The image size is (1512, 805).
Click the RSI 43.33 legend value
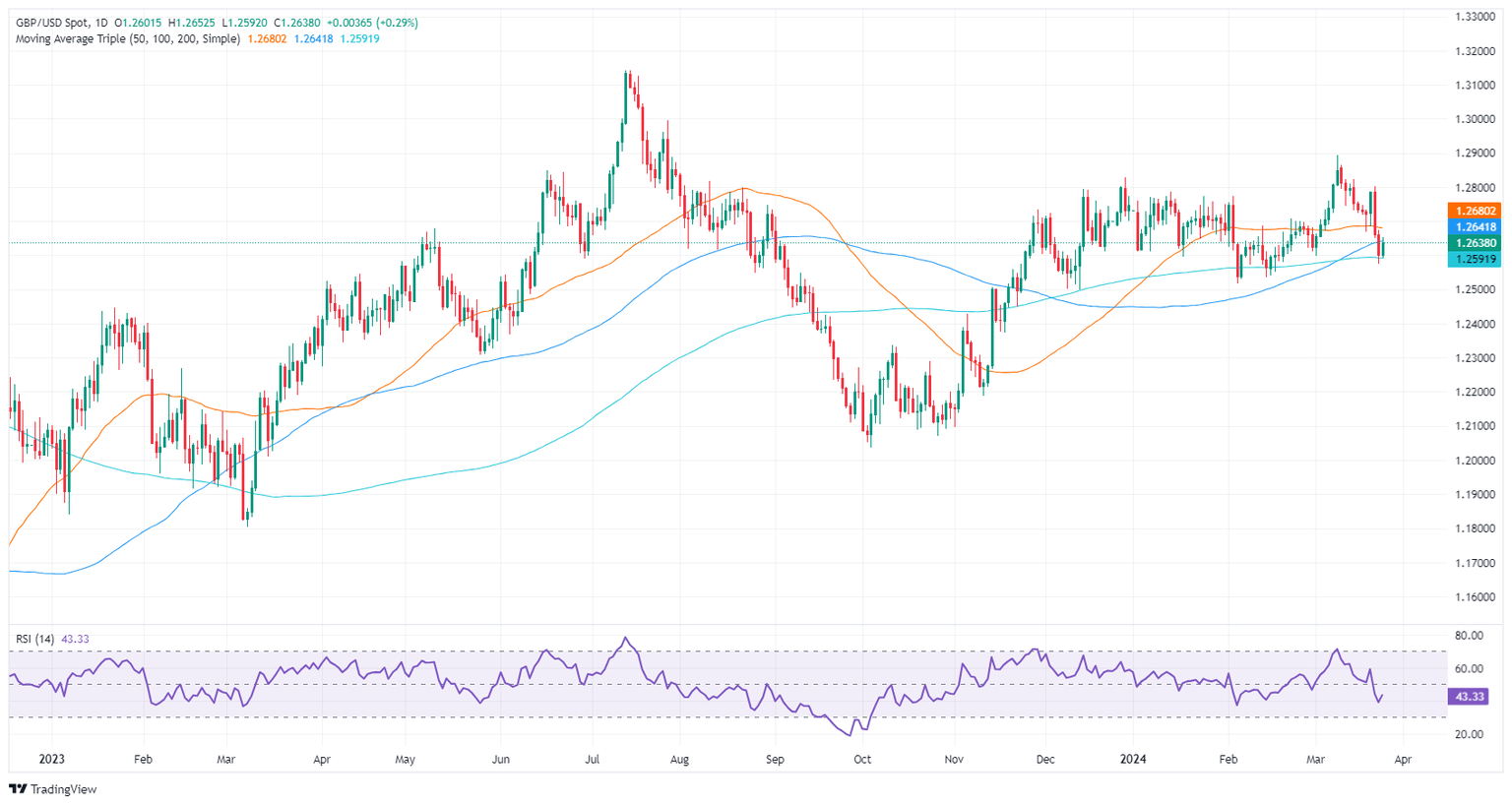(75, 639)
